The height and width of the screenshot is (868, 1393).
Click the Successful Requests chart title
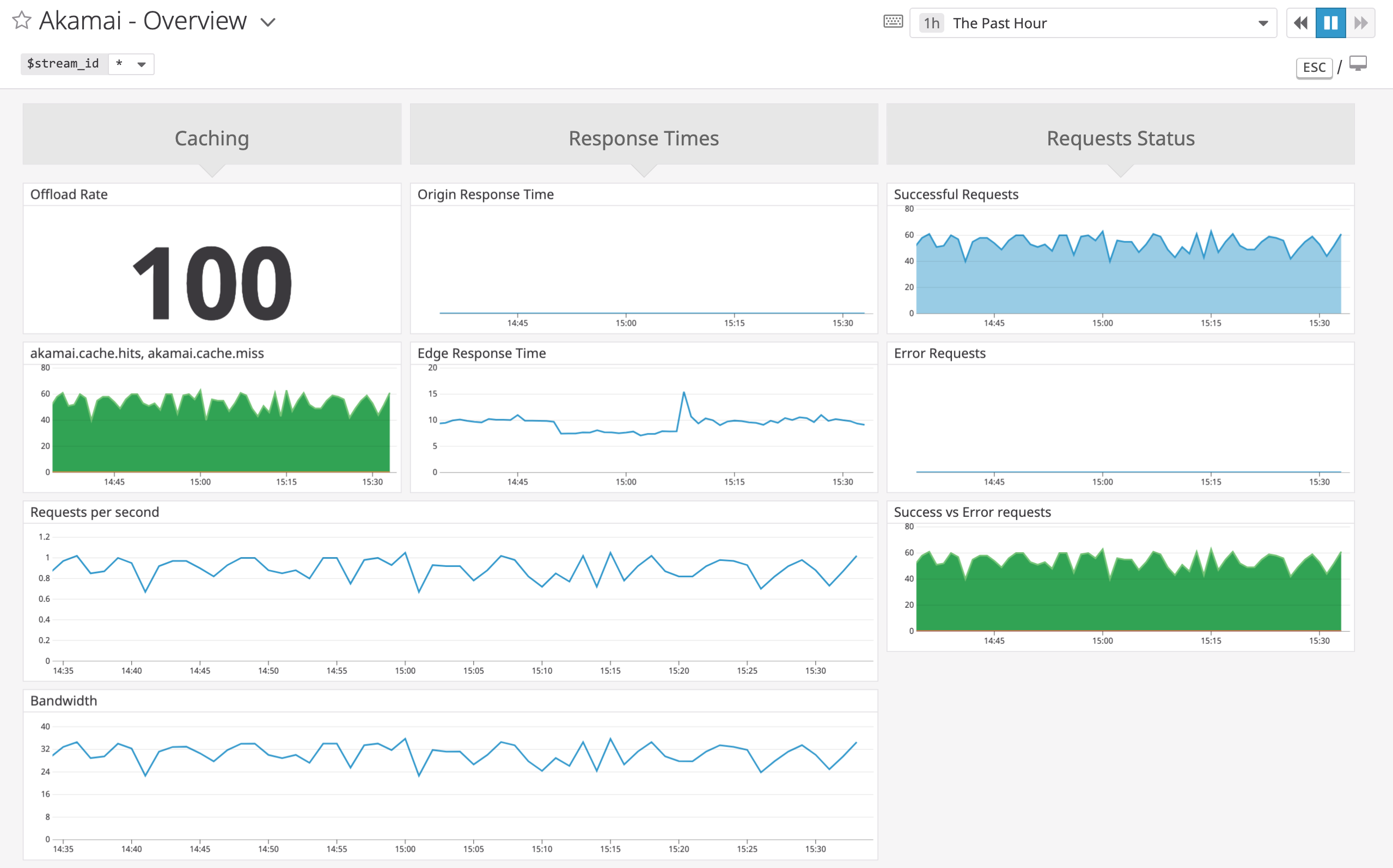[x=955, y=194]
